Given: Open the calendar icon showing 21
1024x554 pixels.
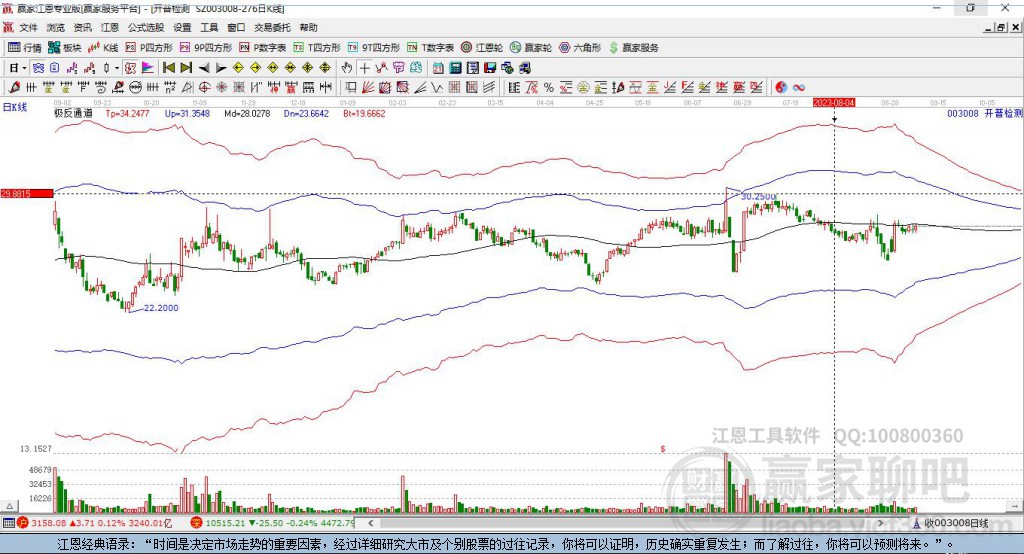Looking at the screenshot, I should pos(438,68).
